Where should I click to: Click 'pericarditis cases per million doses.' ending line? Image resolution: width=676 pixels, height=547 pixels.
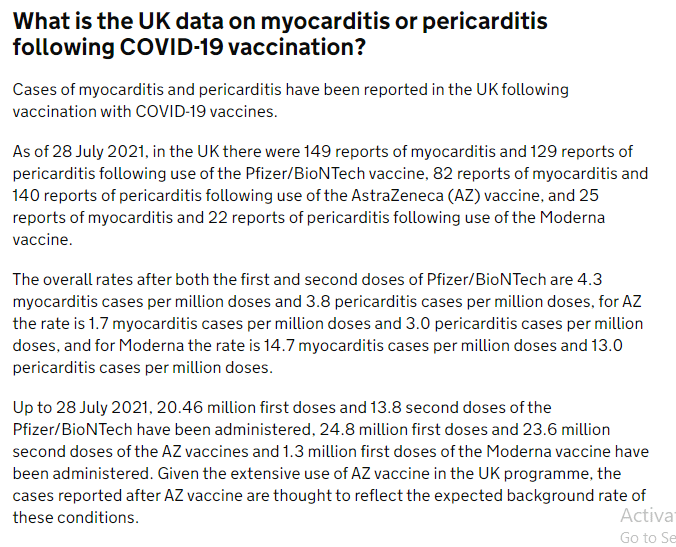143,368
